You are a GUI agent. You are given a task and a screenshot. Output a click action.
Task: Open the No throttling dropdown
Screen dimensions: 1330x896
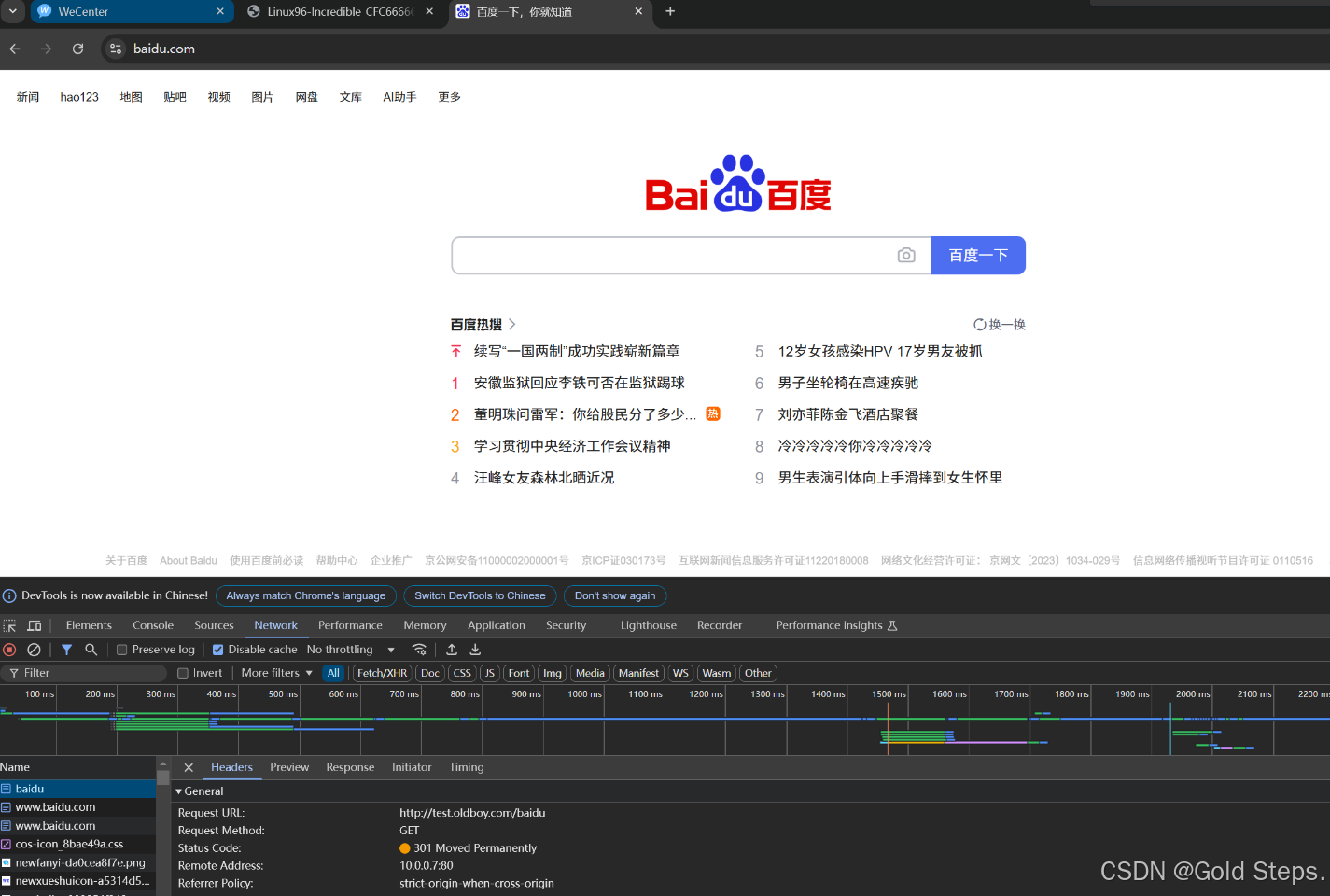tap(351, 650)
